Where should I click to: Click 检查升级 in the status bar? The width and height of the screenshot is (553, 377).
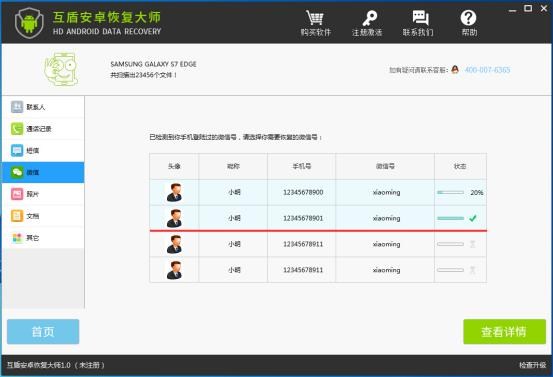coord(532,365)
